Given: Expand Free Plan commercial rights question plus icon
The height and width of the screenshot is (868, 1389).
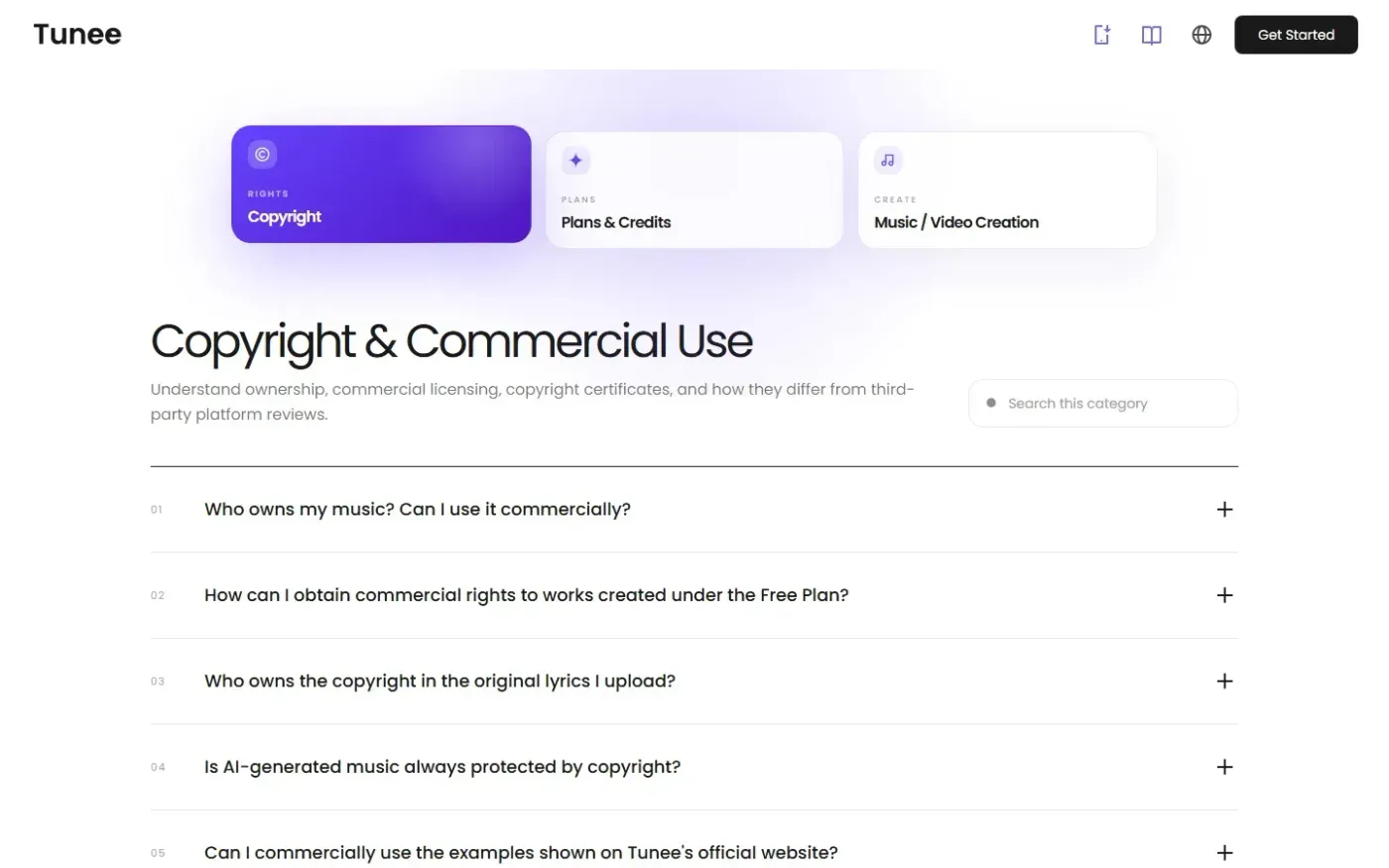Looking at the screenshot, I should [1224, 595].
